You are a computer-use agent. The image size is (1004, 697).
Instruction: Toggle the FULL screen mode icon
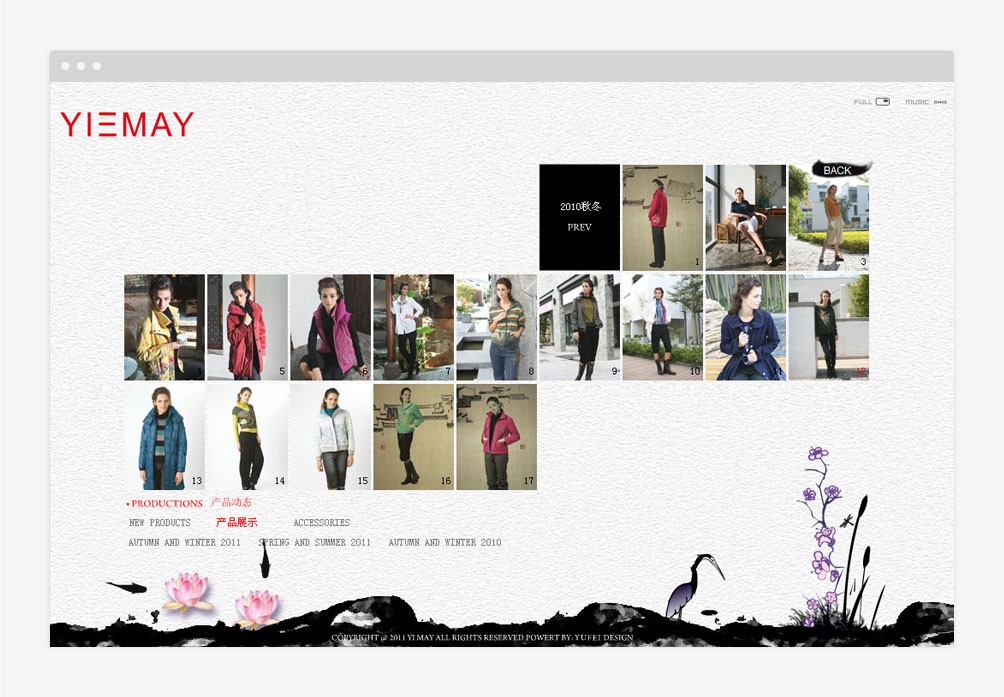point(882,102)
